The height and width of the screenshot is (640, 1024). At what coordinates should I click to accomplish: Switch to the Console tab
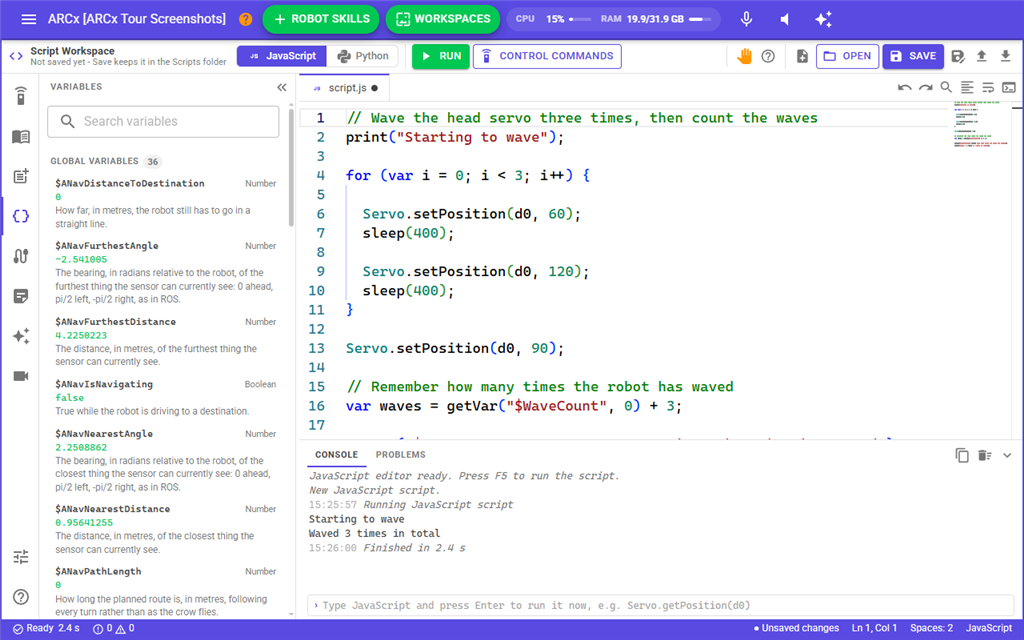(336, 455)
